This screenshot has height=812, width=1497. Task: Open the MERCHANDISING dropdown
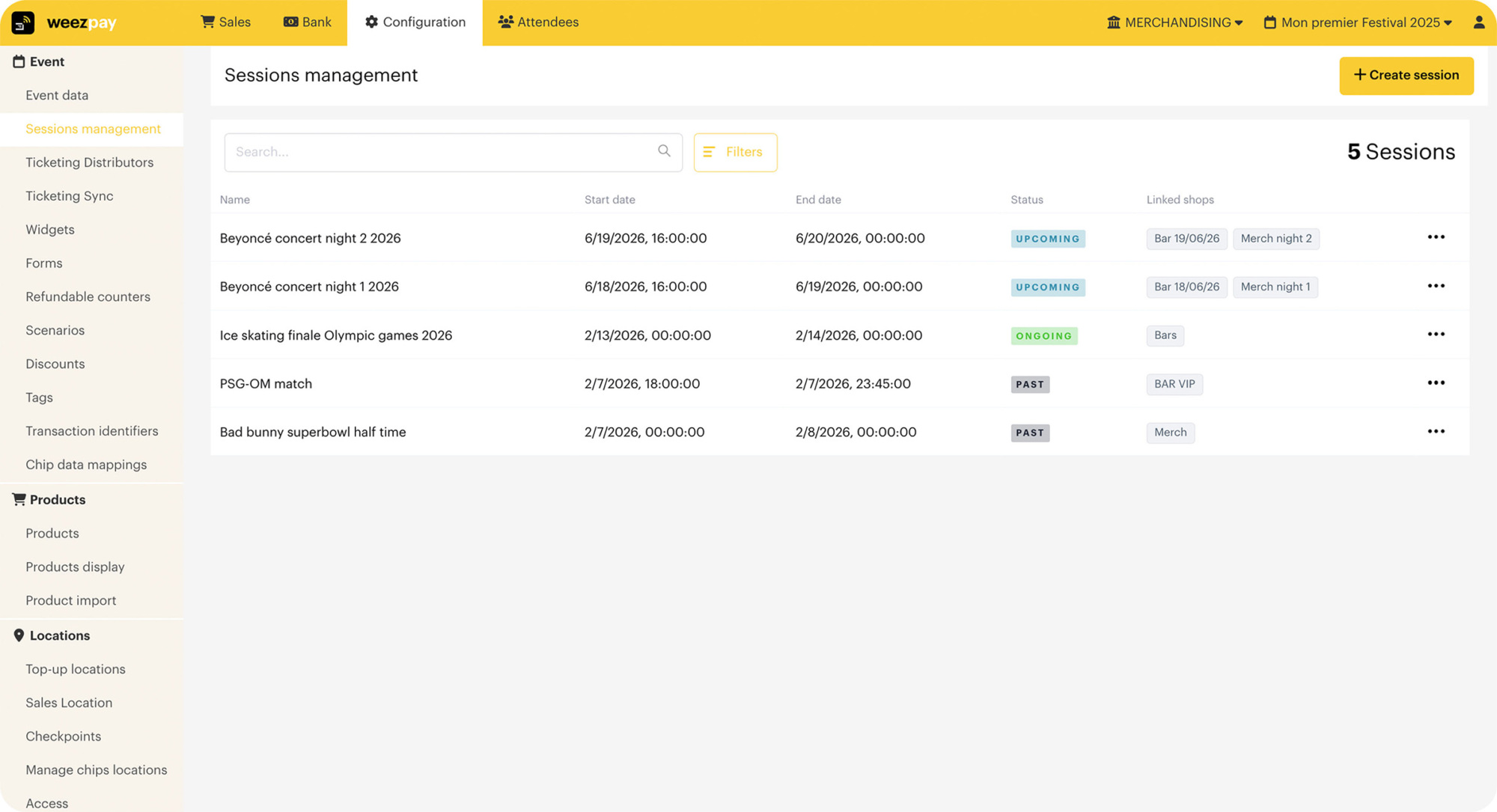click(1174, 22)
